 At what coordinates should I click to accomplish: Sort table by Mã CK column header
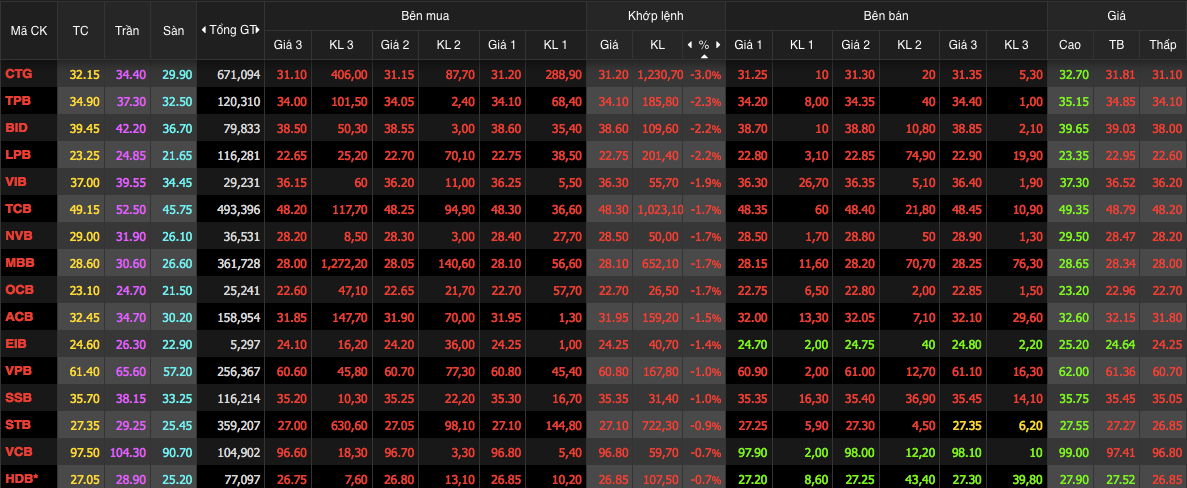coord(29,30)
